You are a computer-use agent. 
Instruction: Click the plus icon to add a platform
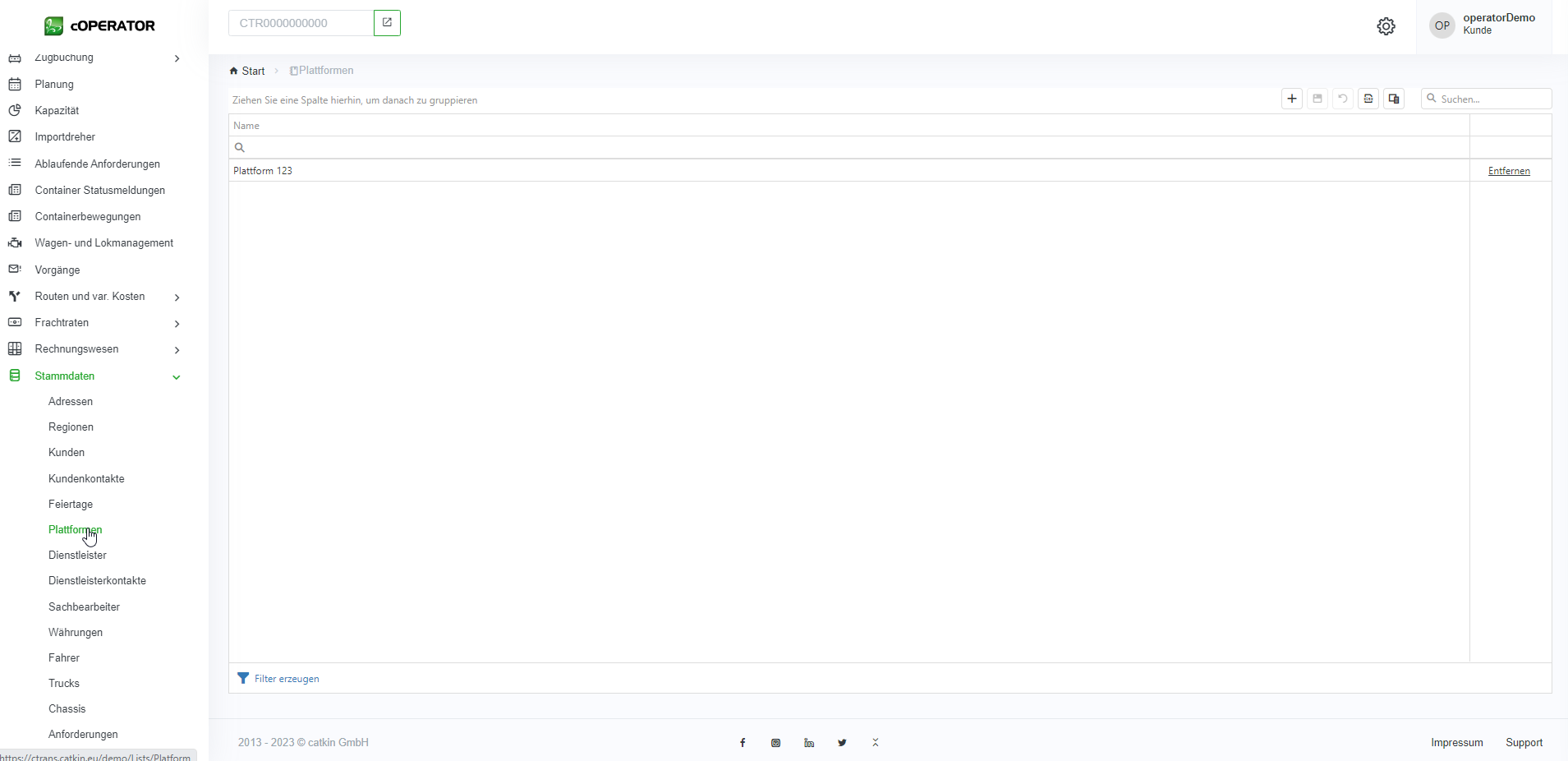(x=1292, y=99)
